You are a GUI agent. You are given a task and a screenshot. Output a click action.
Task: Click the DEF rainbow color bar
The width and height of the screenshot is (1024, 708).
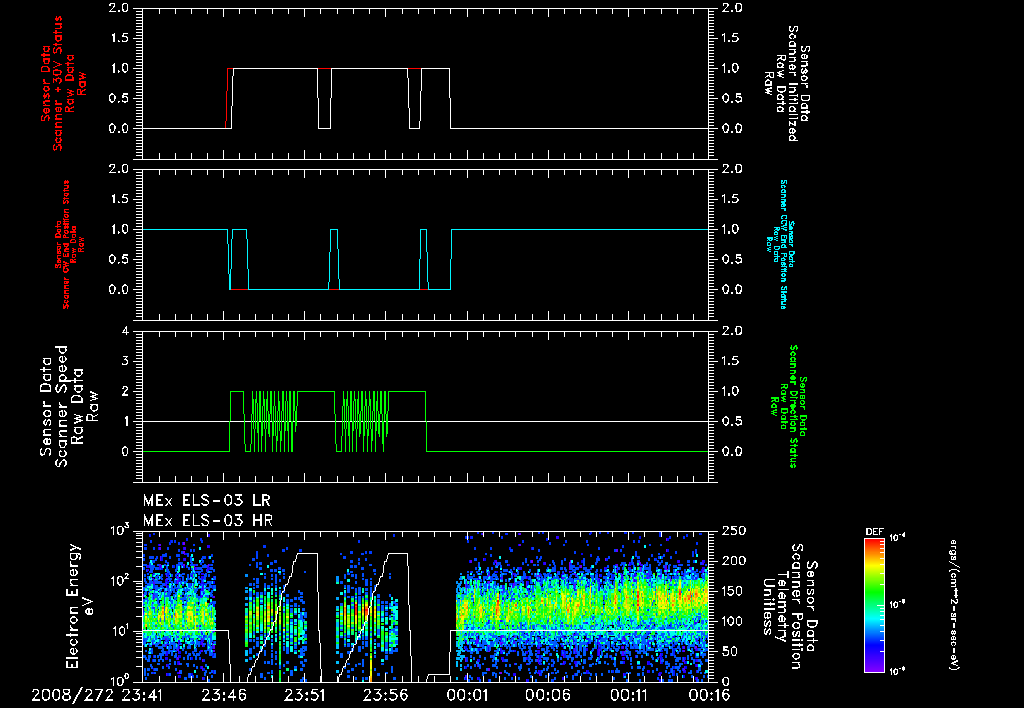(x=874, y=604)
